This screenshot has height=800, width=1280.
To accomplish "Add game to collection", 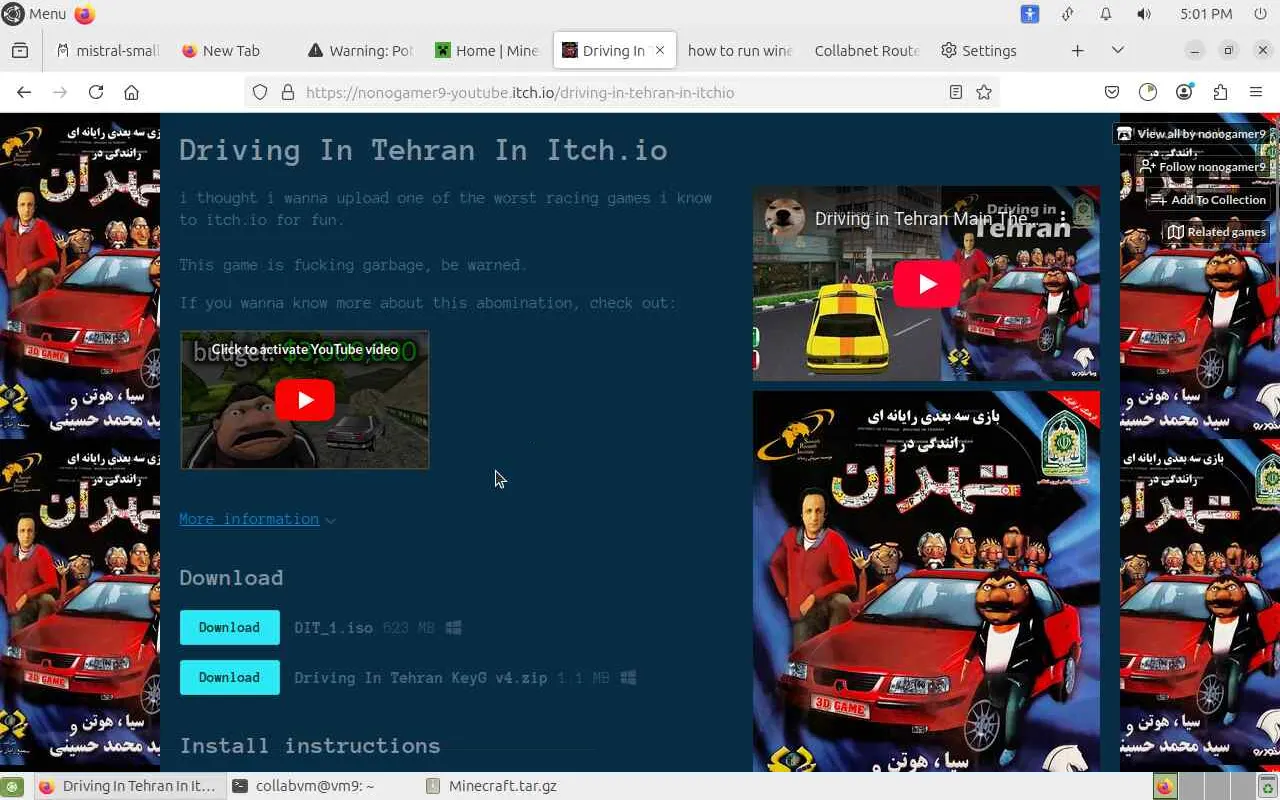I will point(1209,200).
